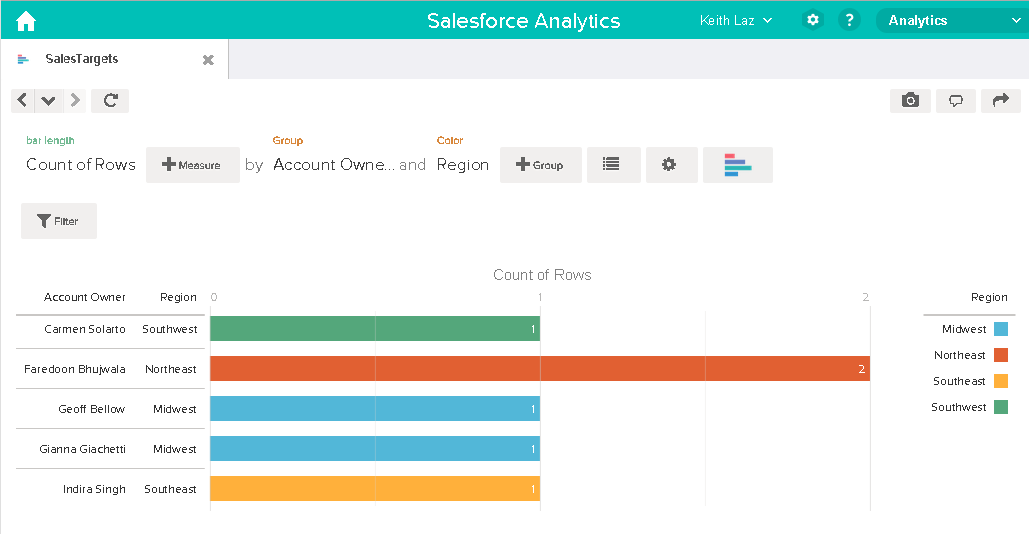Click the Gianna Giachetti blue bar
Screen dimensions: 1029x534
tap(375, 449)
